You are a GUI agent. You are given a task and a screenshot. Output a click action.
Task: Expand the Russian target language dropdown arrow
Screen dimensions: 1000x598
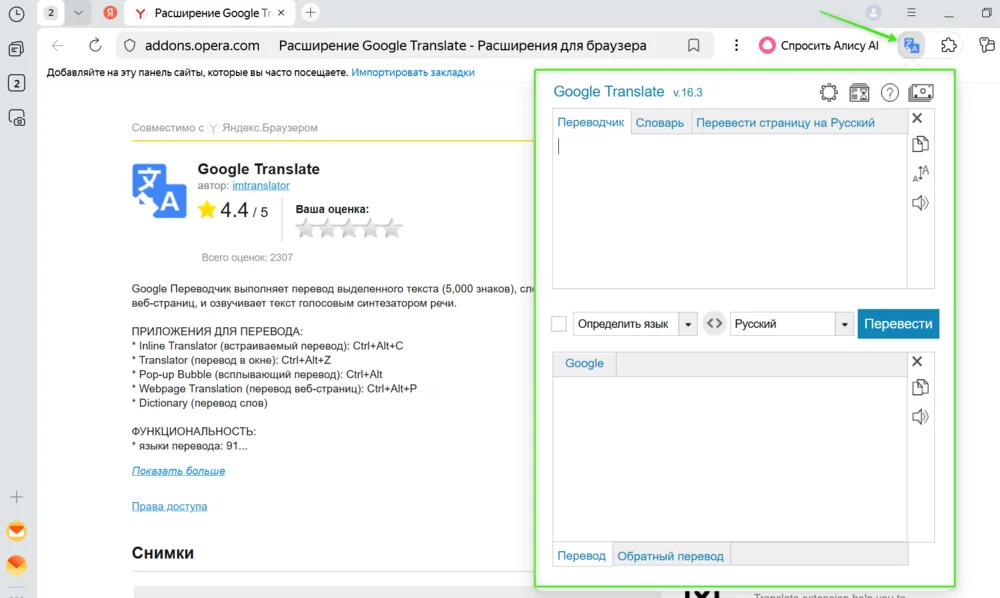click(x=844, y=324)
